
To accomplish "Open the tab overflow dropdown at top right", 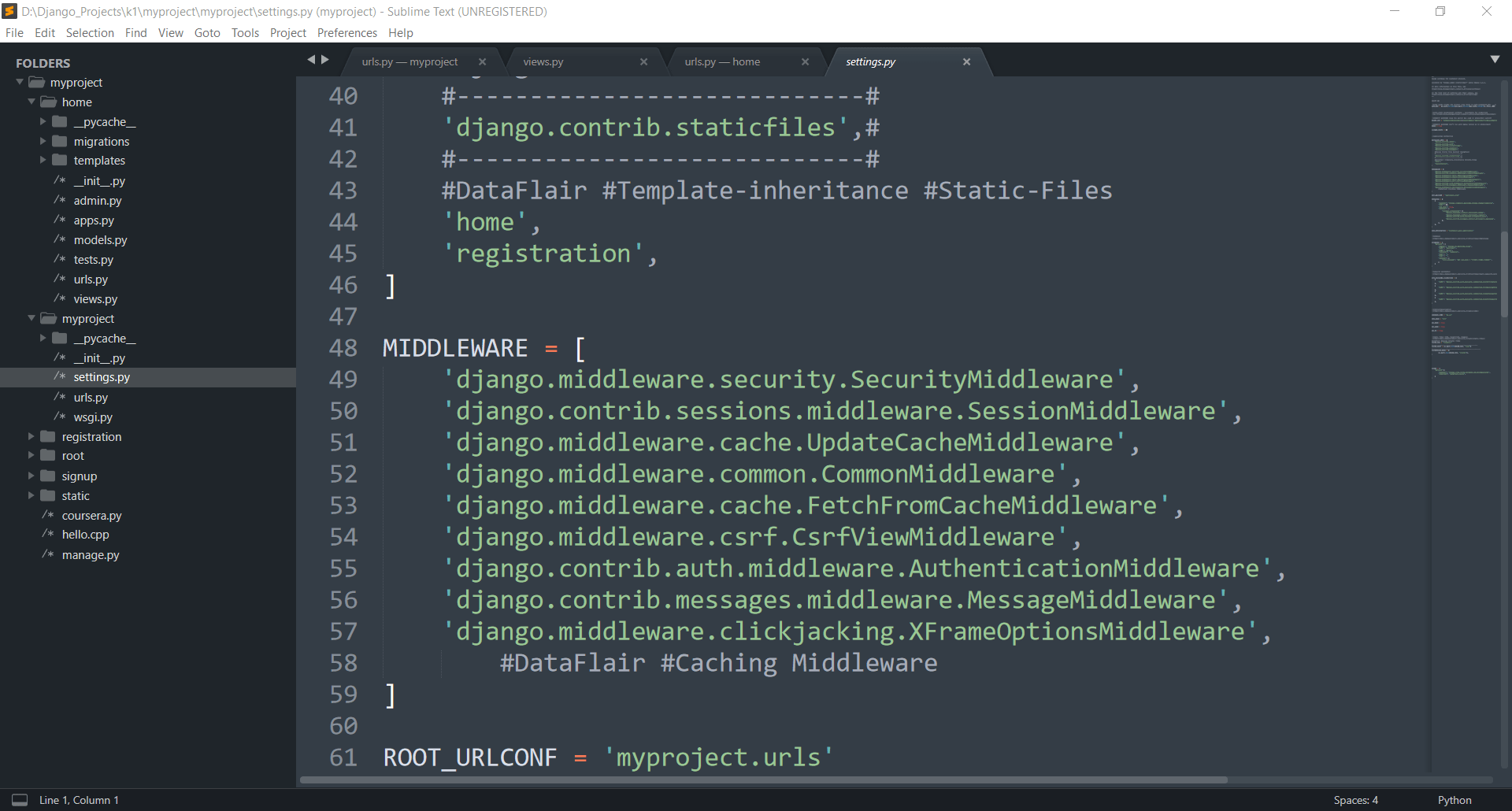I will [x=1495, y=58].
